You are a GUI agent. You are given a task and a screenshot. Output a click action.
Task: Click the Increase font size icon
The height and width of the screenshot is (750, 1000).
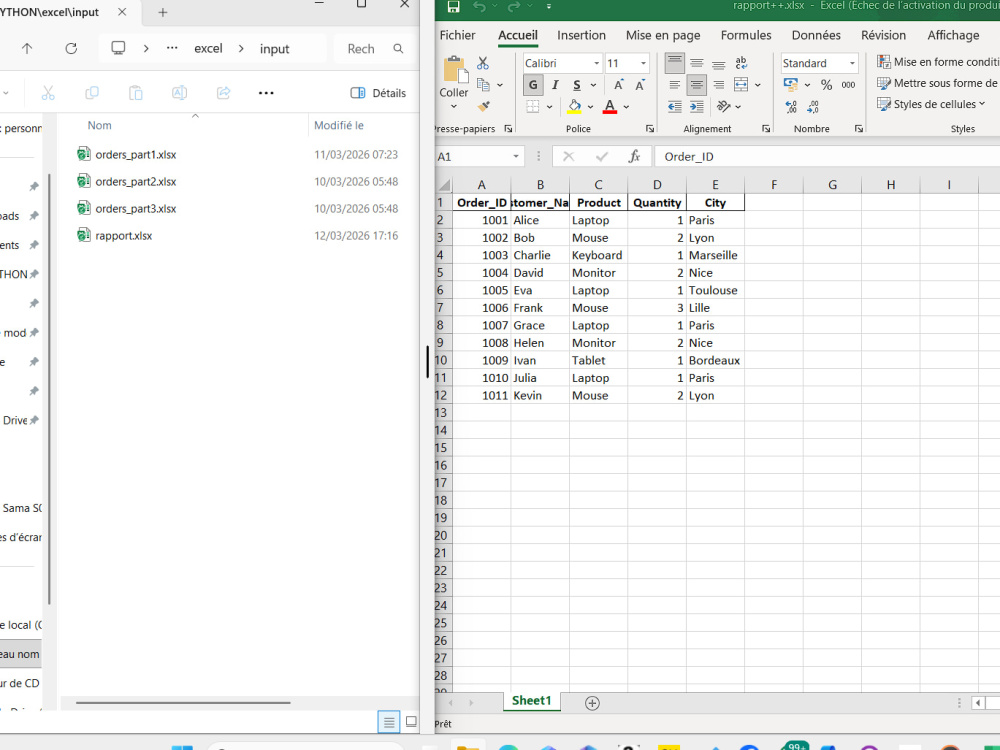tap(619, 85)
